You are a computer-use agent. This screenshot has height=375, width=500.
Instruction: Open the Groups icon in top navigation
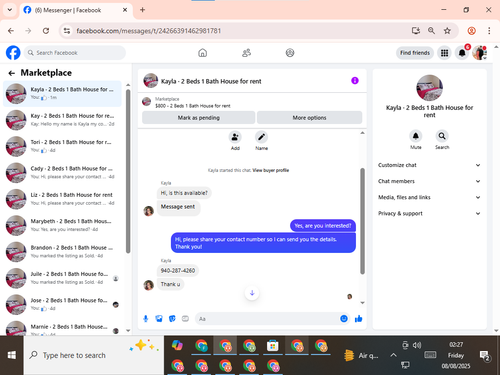coord(290,53)
